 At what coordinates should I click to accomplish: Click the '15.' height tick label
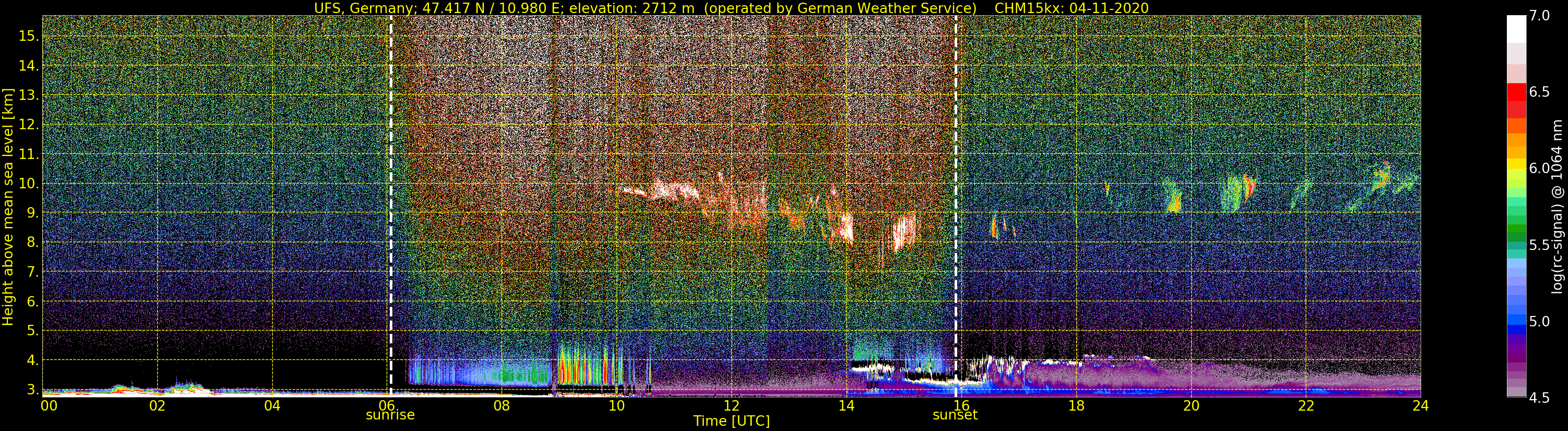(29, 36)
